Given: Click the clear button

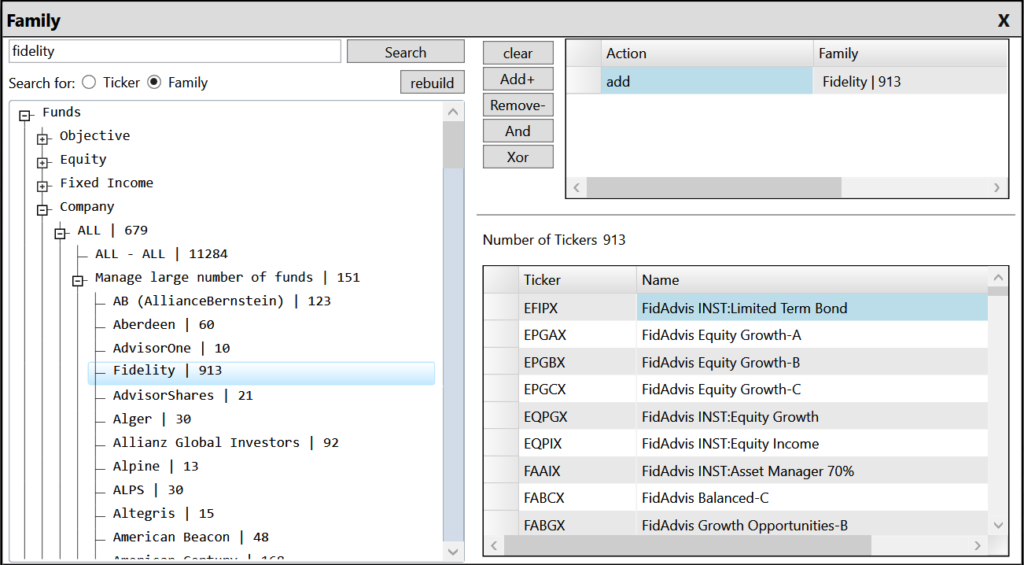Looking at the screenshot, I should pyautogui.click(x=517, y=53).
